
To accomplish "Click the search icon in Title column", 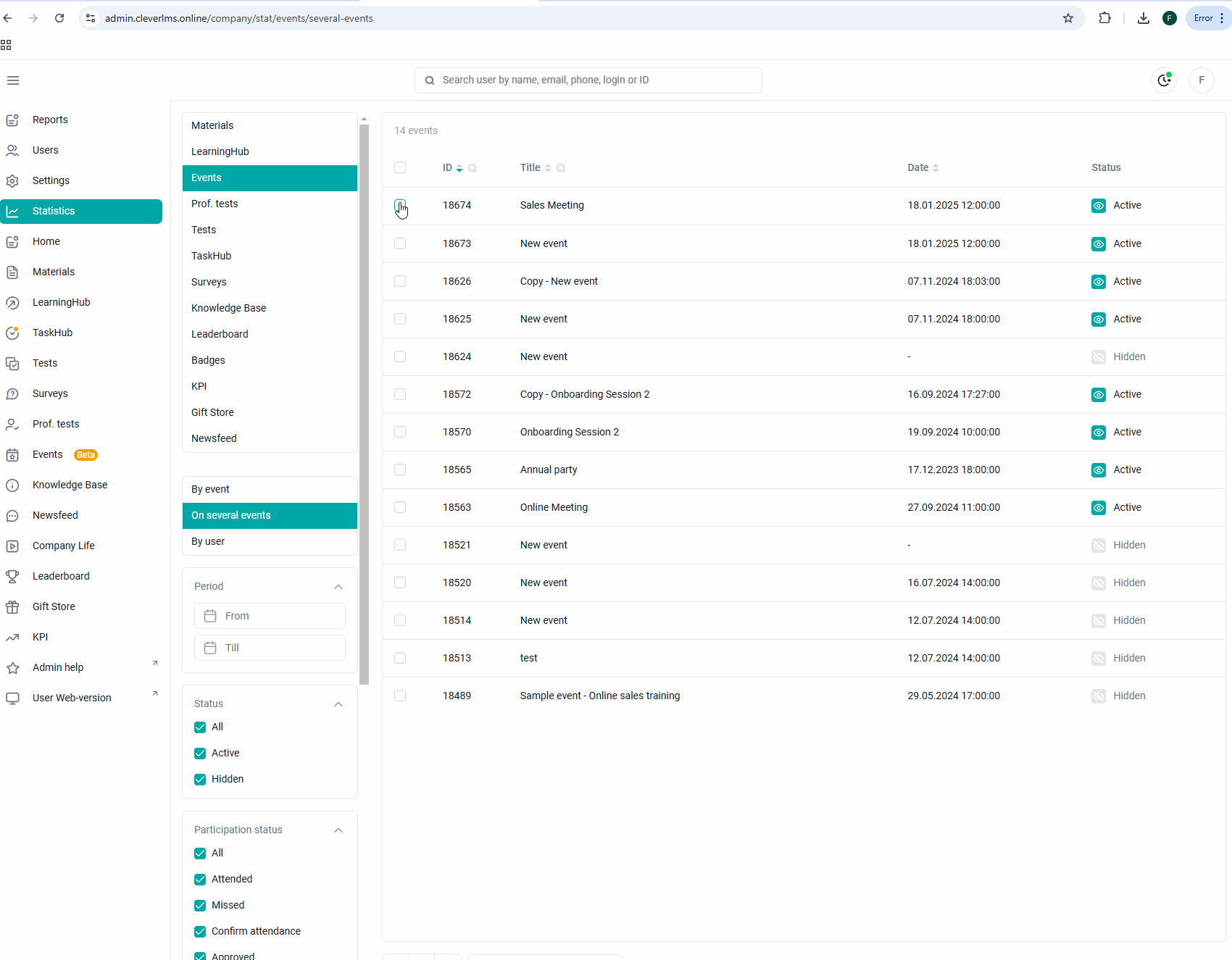I will coord(561,168).
